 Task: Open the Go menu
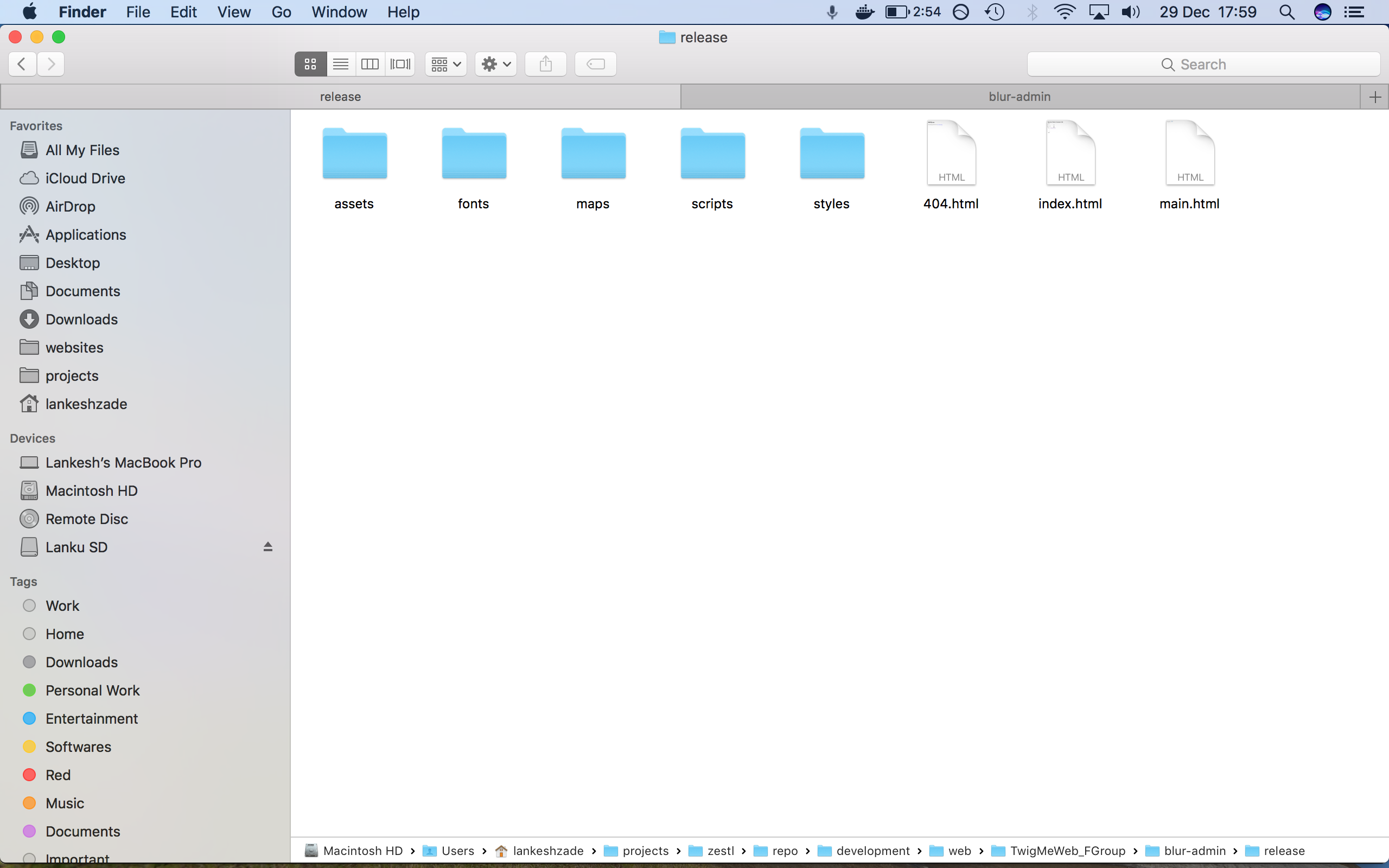(281, 11)
